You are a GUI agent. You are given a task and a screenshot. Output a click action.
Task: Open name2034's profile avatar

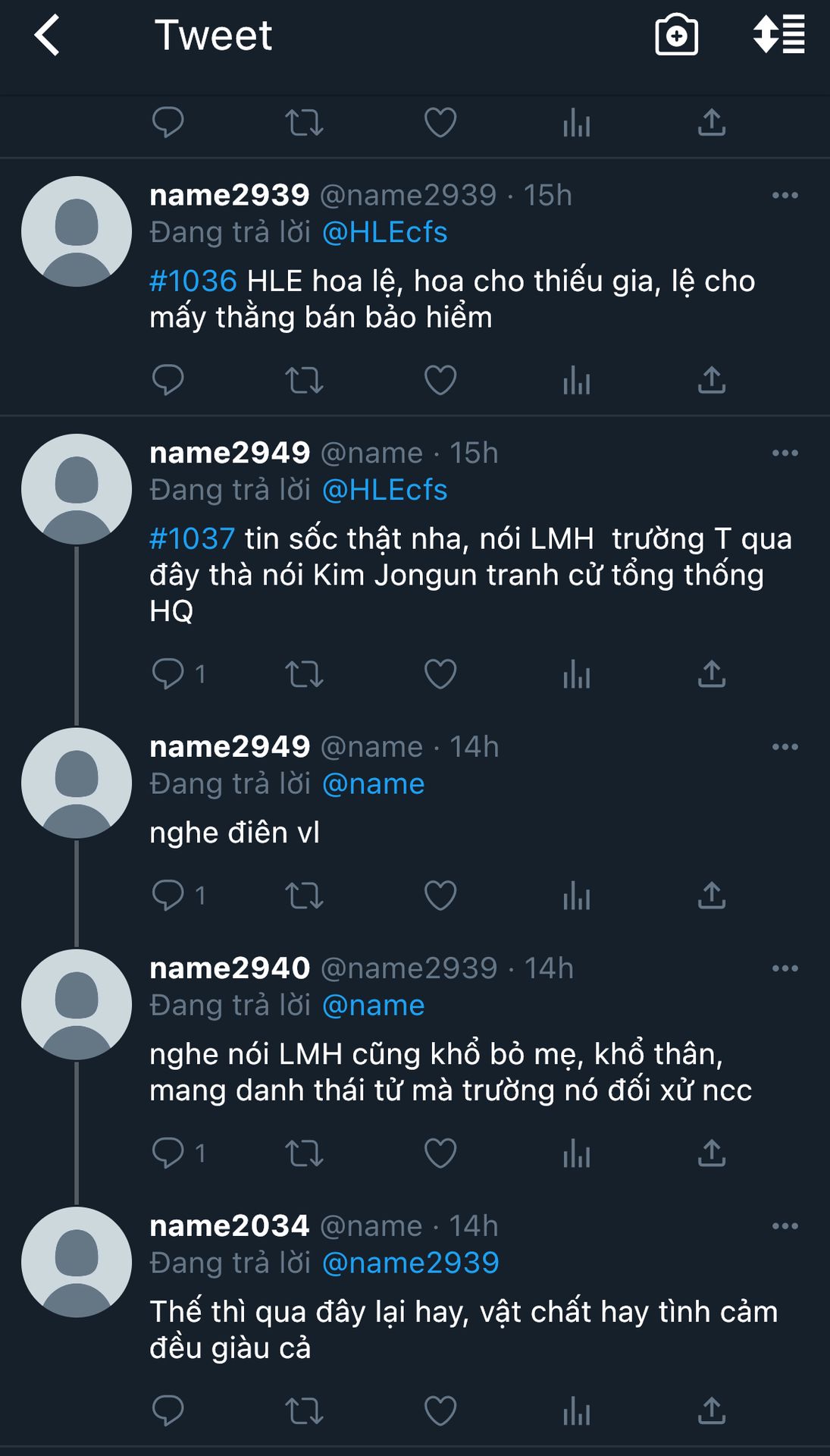click(77, 1262)
